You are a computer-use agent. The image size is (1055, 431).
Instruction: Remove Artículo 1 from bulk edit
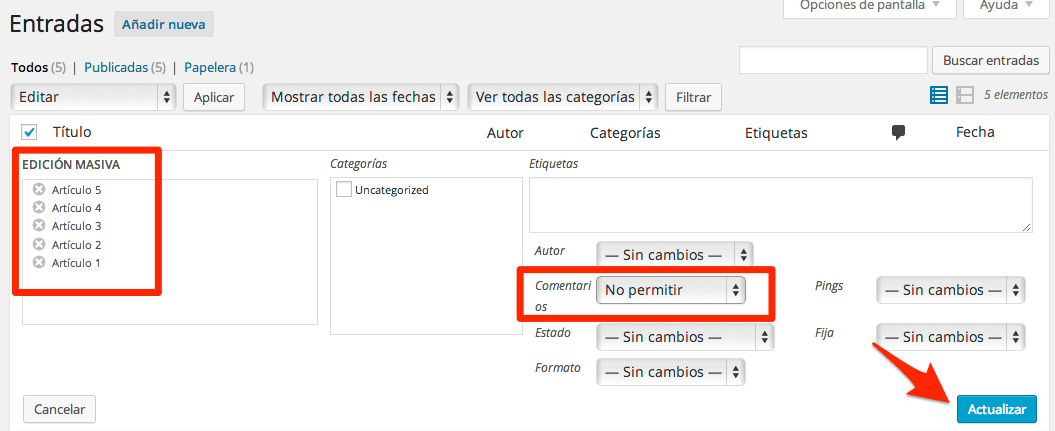click(x=39, y=262)
